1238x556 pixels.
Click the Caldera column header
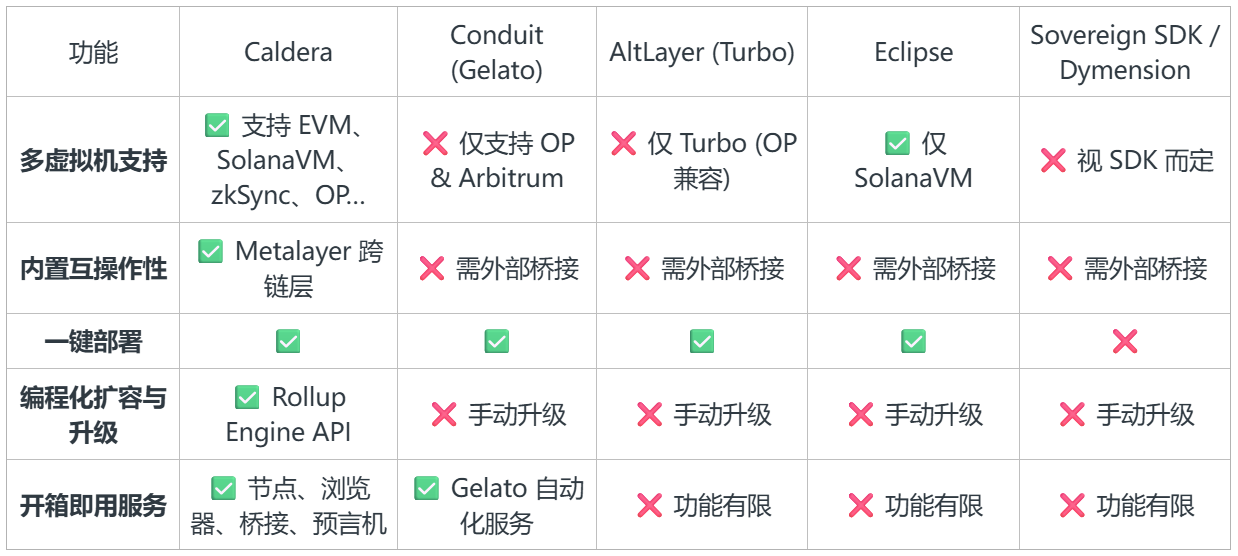coord(288,53)
